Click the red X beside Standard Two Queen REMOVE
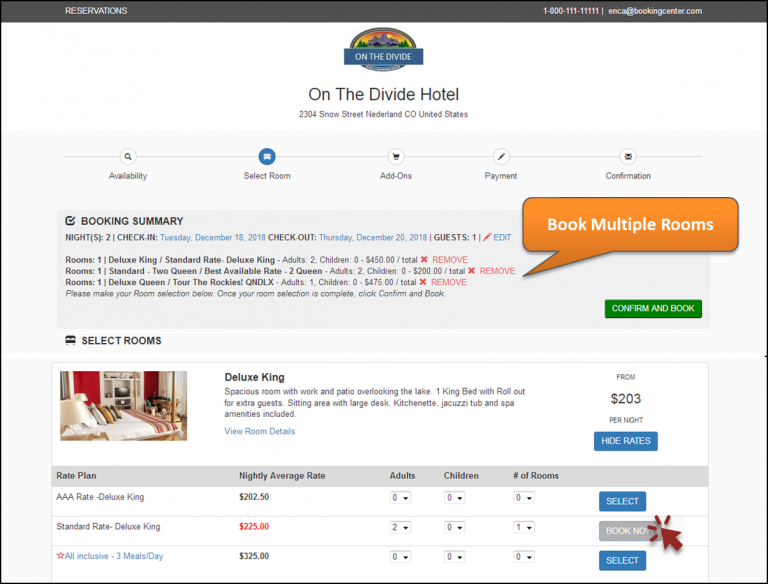The height and width of the screenshot is (584, 768). click(x=471, y=271)
